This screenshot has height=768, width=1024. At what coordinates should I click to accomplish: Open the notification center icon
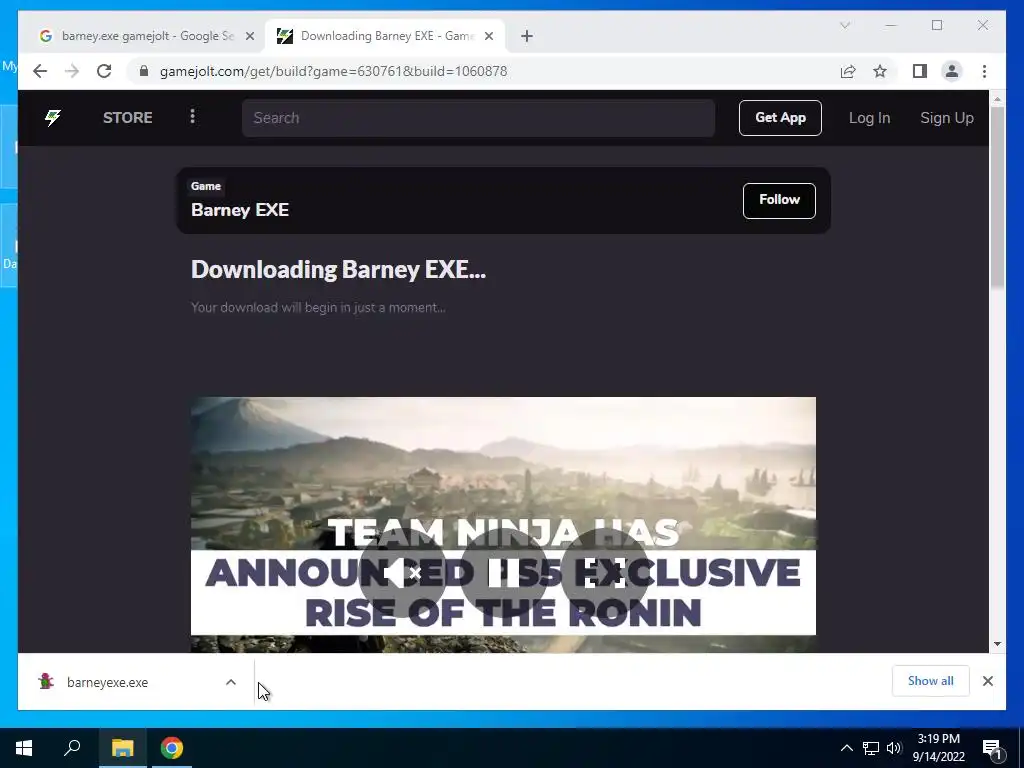click(992, 748)
